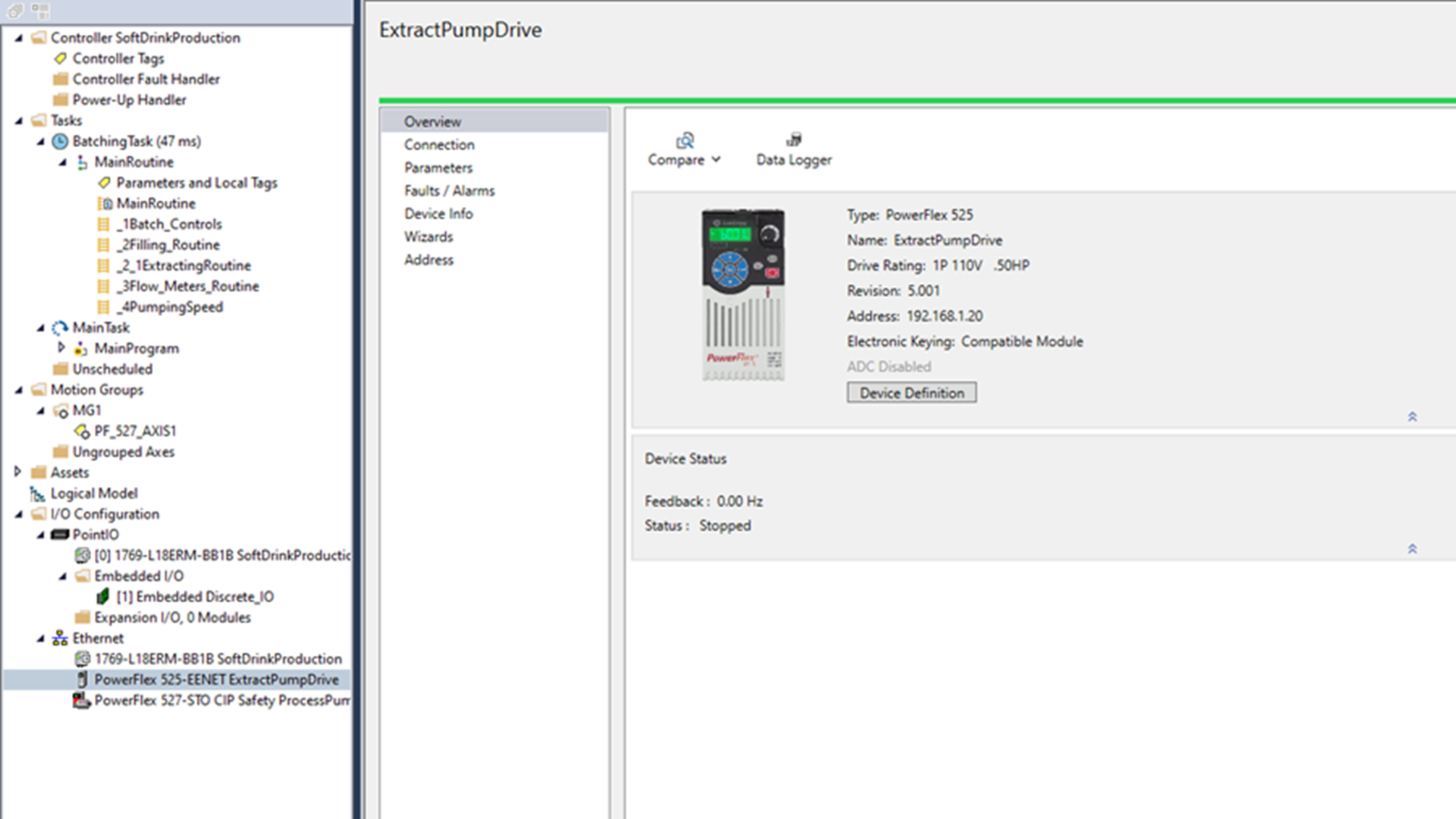Click the PowerFlex 525 drive icon in tree
The height and width of the screenshot is (819, 1456).
pos(83,679)
